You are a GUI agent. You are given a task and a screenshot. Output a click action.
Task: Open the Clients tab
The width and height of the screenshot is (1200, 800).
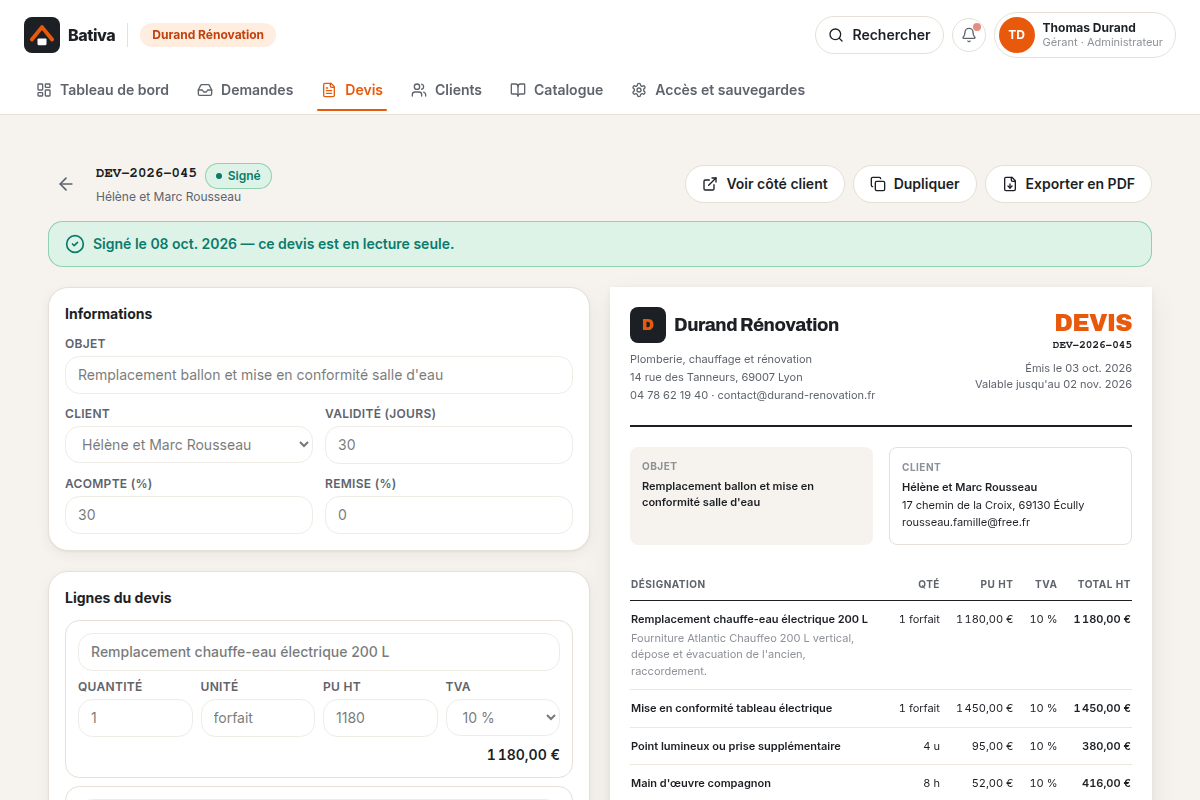[x=446, y=90]
